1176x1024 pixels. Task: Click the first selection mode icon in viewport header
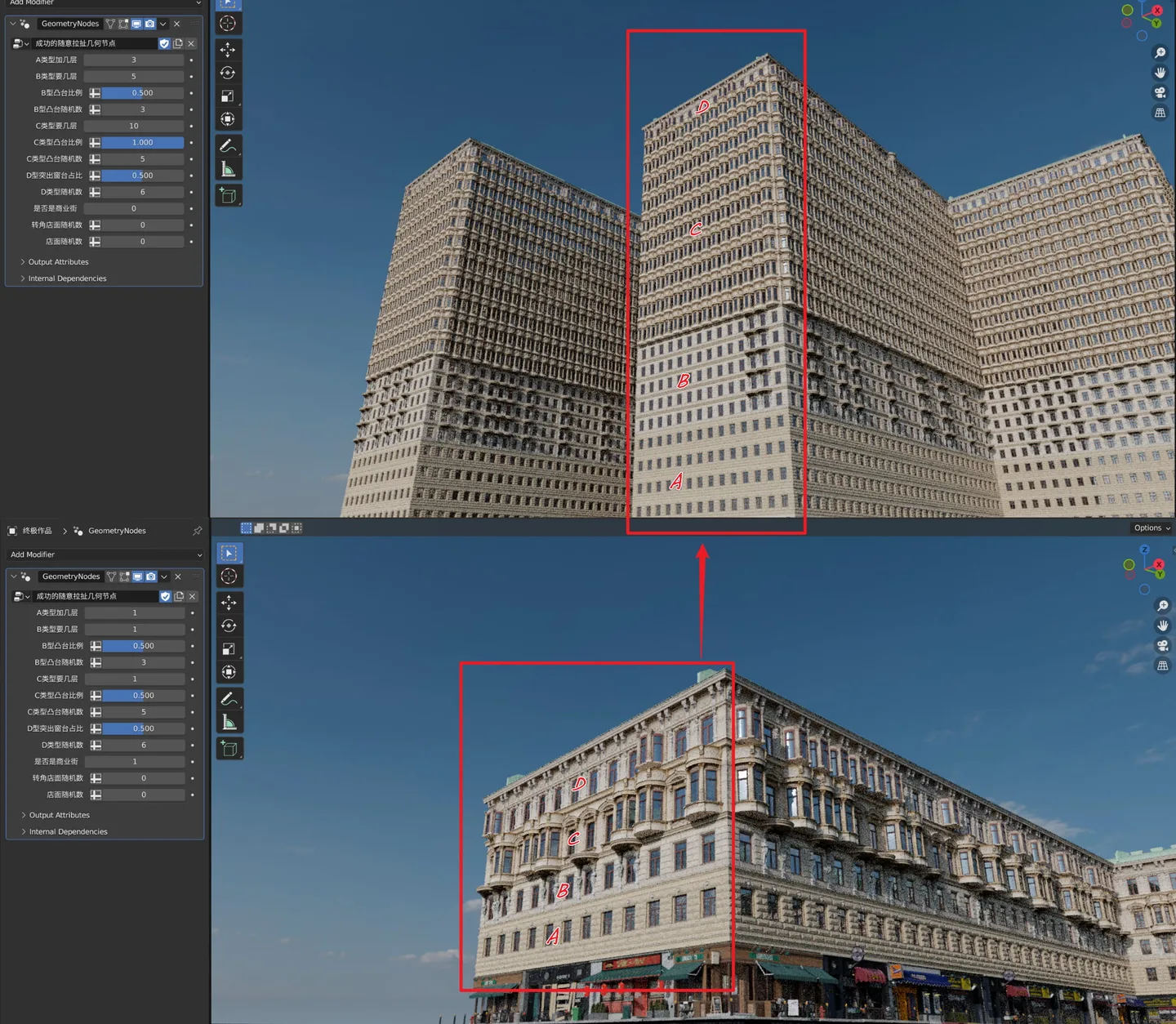246,528
